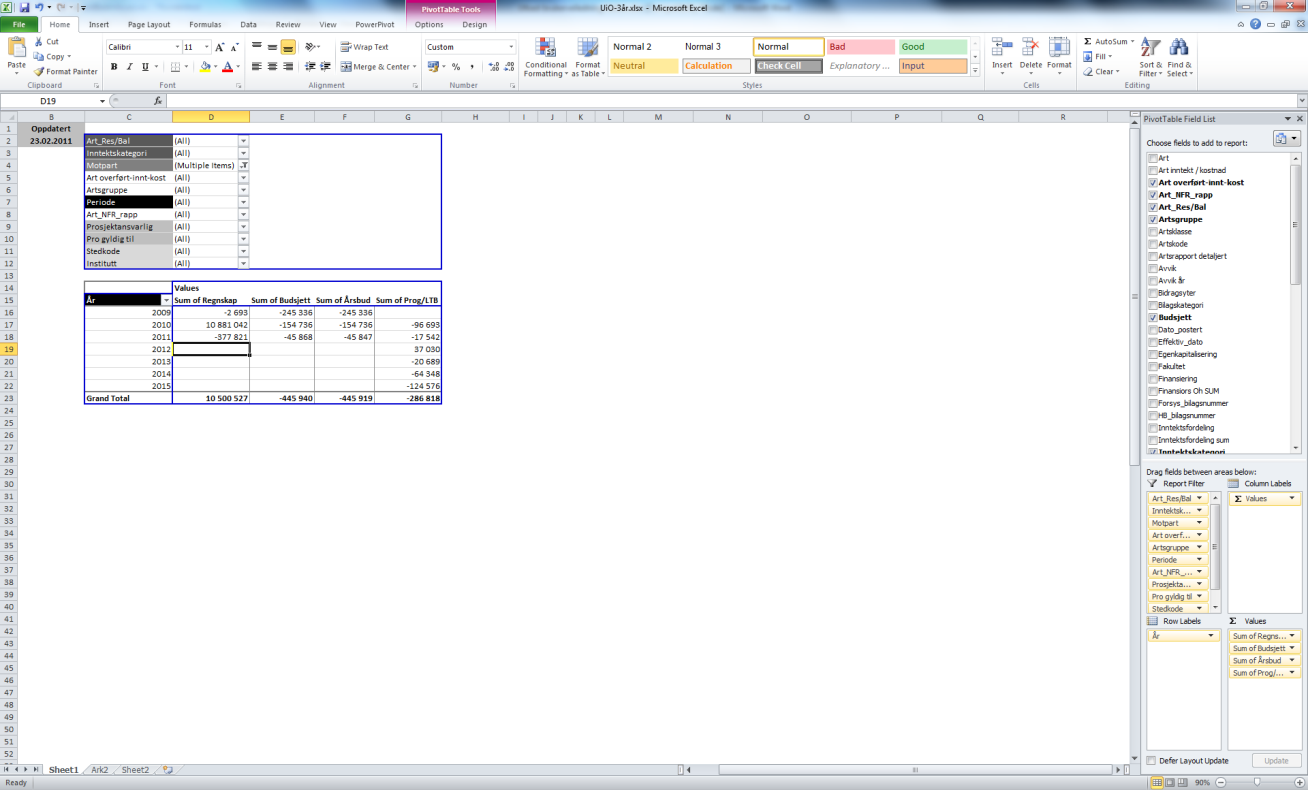
Task: Expand the Name Box dropdown
Action: (102, 101)
